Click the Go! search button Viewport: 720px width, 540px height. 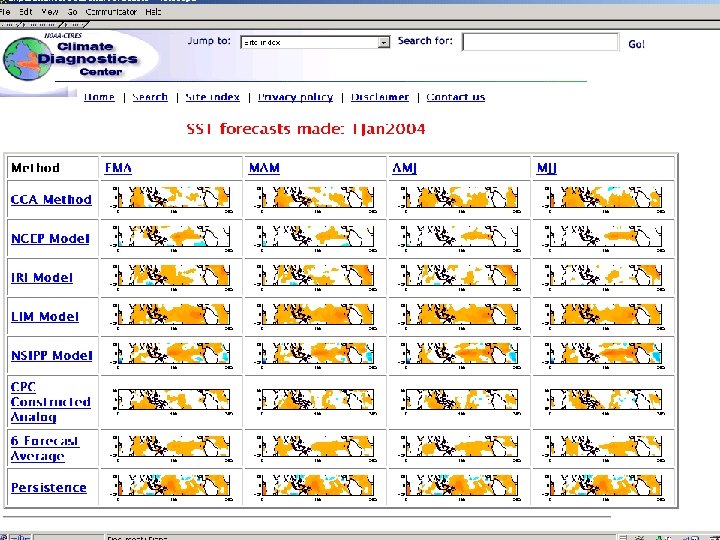tap(636, 44)
